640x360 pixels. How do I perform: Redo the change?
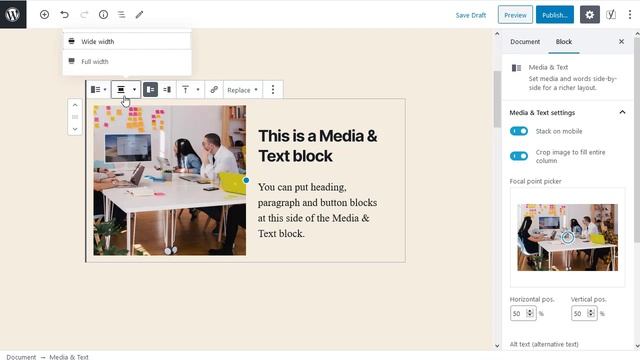[x=84, y=15]
